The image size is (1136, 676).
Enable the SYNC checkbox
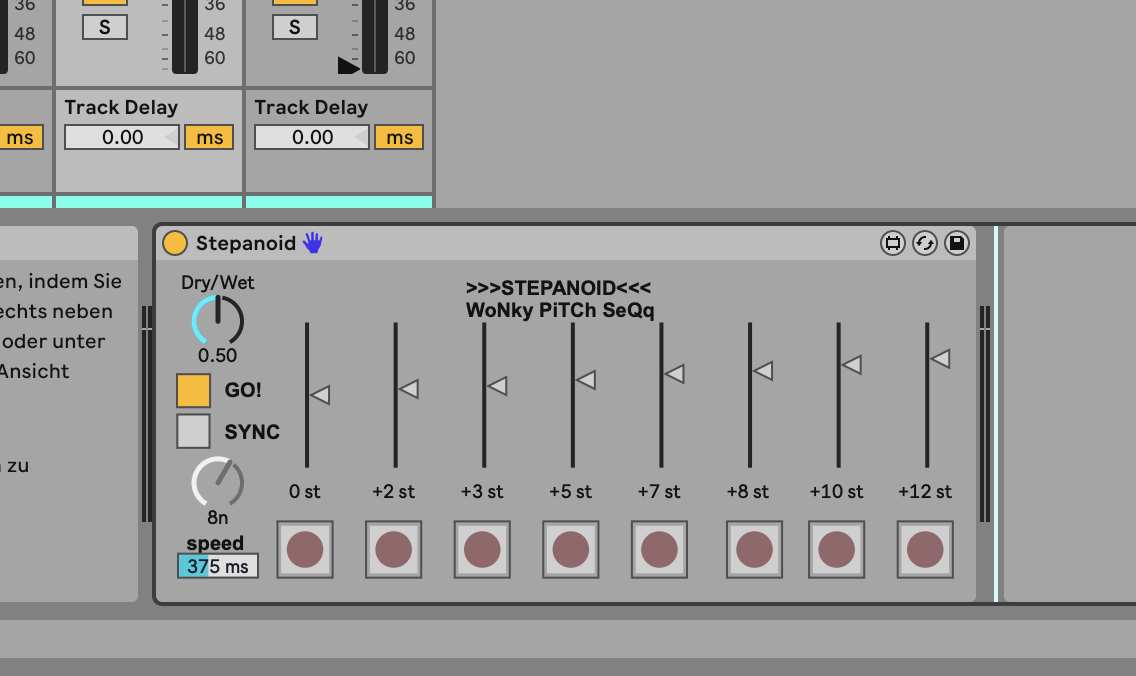[x=194, y=432]
